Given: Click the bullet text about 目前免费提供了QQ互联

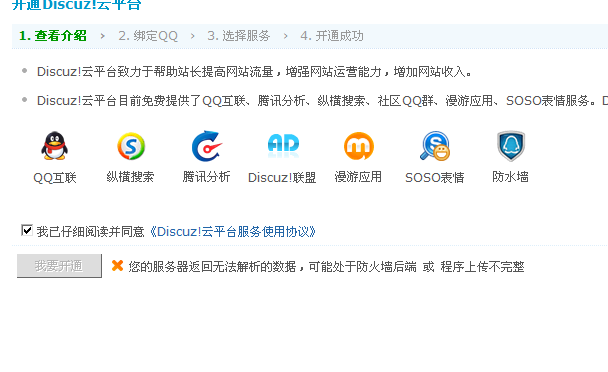Looking at the screenshot, I should click(x=322, y=101).
